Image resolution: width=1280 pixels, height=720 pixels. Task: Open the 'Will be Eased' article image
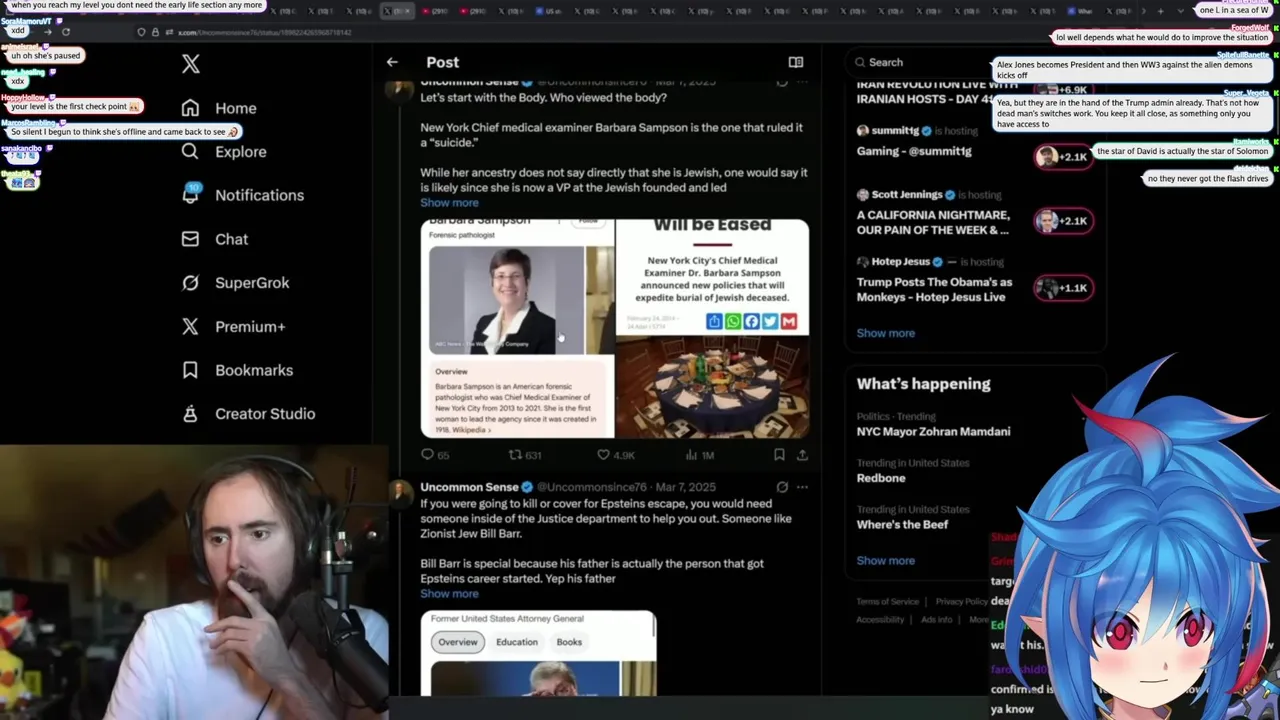[x=712, y=329]
